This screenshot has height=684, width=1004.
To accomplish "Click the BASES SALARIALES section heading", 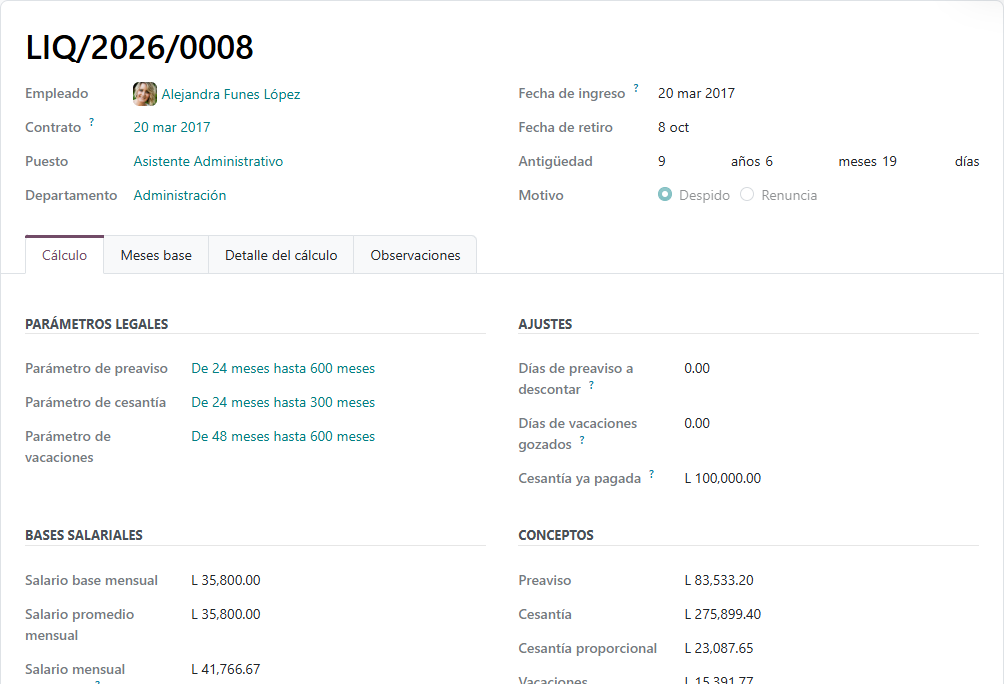I will click(x=84, y=535).
